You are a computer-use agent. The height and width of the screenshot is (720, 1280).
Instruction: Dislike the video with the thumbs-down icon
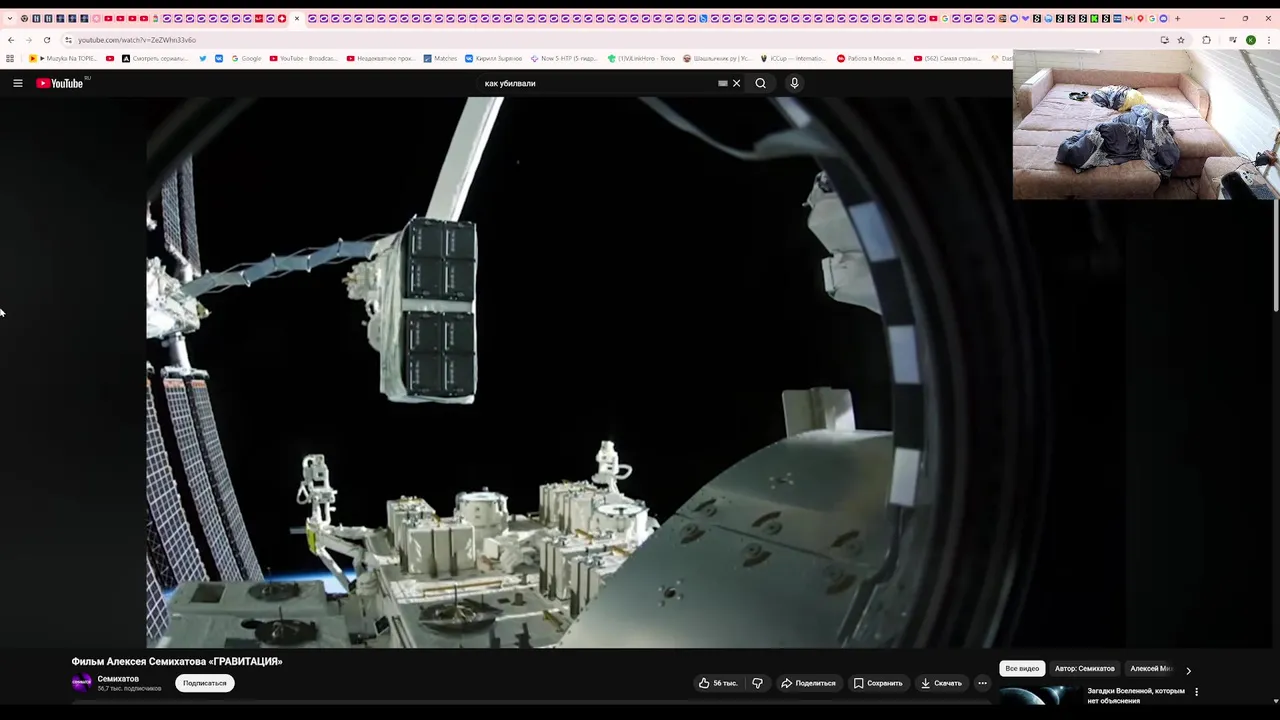(x=757, y=683)
